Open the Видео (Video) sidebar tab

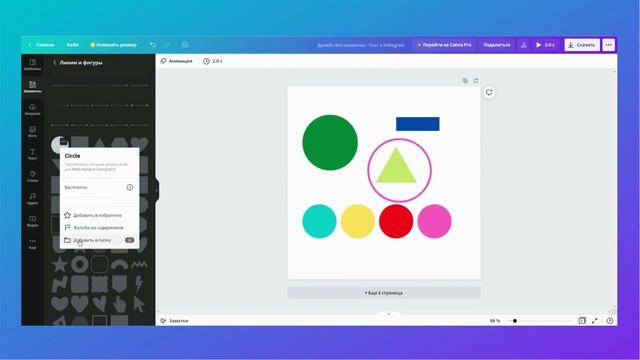pos(32,221)
